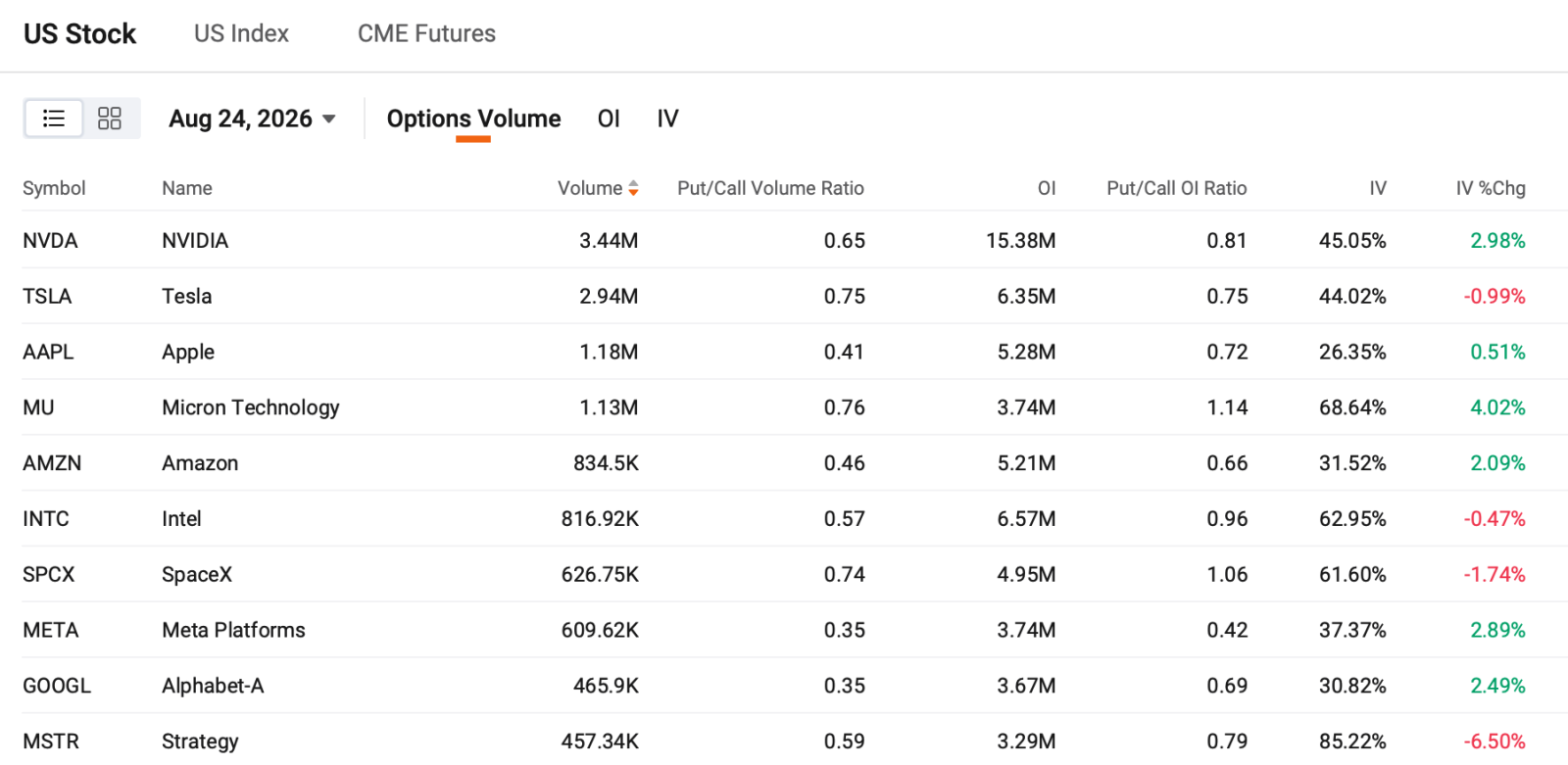The width and height of the screenshot is (1568, 765).
Task: Click NVIDIA OI value 15.38M
Action: pyautogui.click(x=1020, y=241)
